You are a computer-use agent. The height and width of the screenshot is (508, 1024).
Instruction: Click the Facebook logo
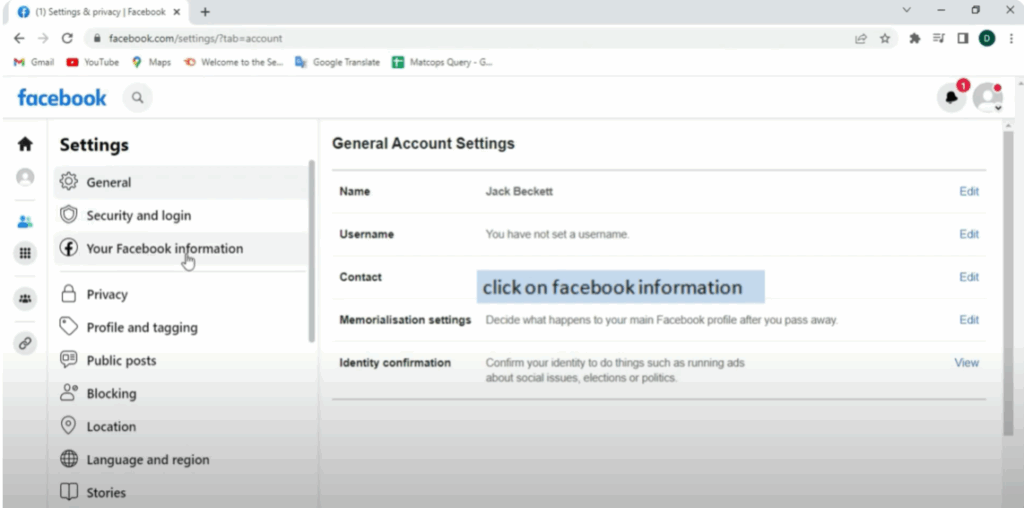(61, 98)
